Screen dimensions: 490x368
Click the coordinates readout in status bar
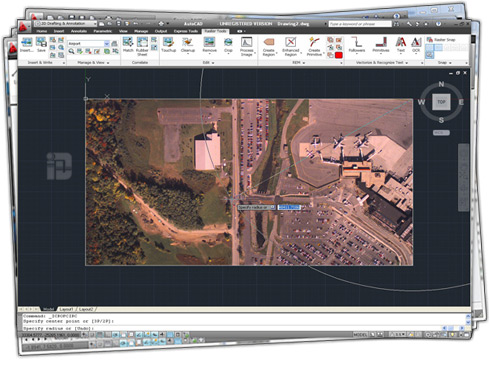(51, 334)
